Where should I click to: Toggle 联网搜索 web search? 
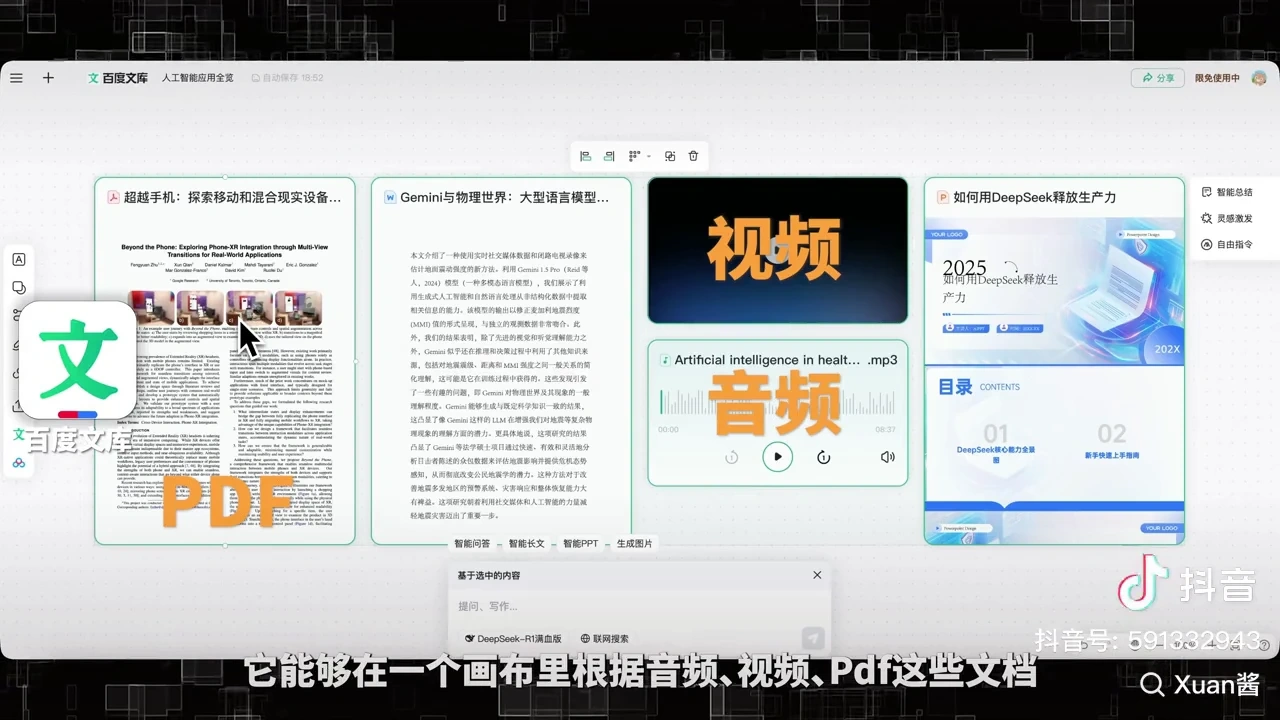[x=604, y=639]
